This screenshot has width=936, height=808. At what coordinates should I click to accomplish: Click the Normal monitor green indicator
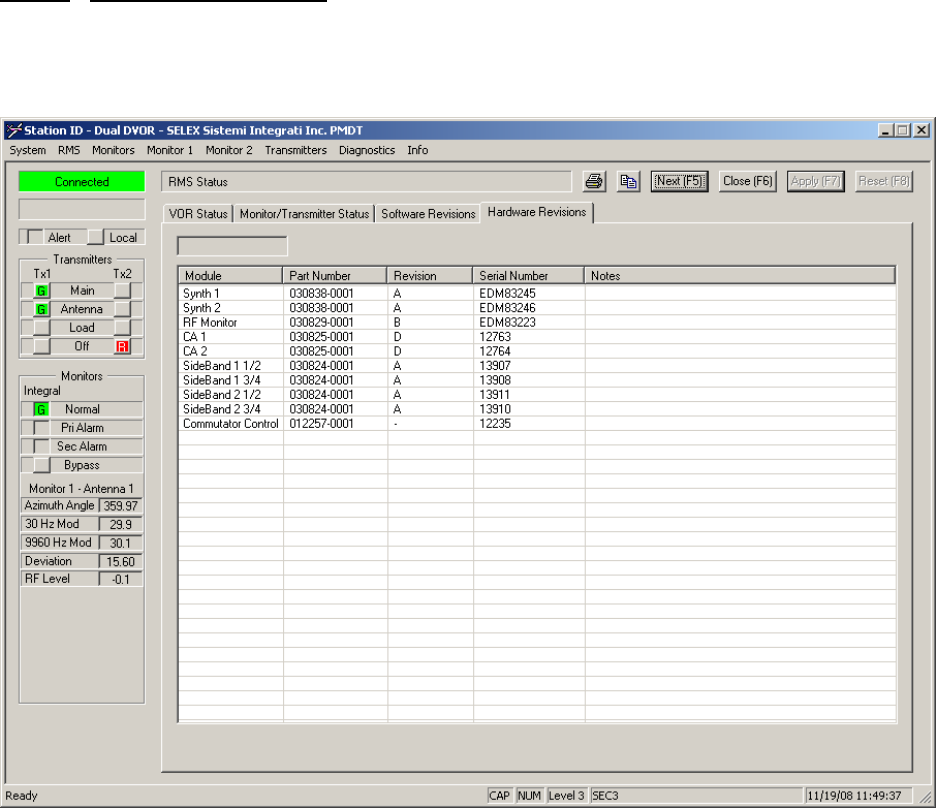coord(41,410)
